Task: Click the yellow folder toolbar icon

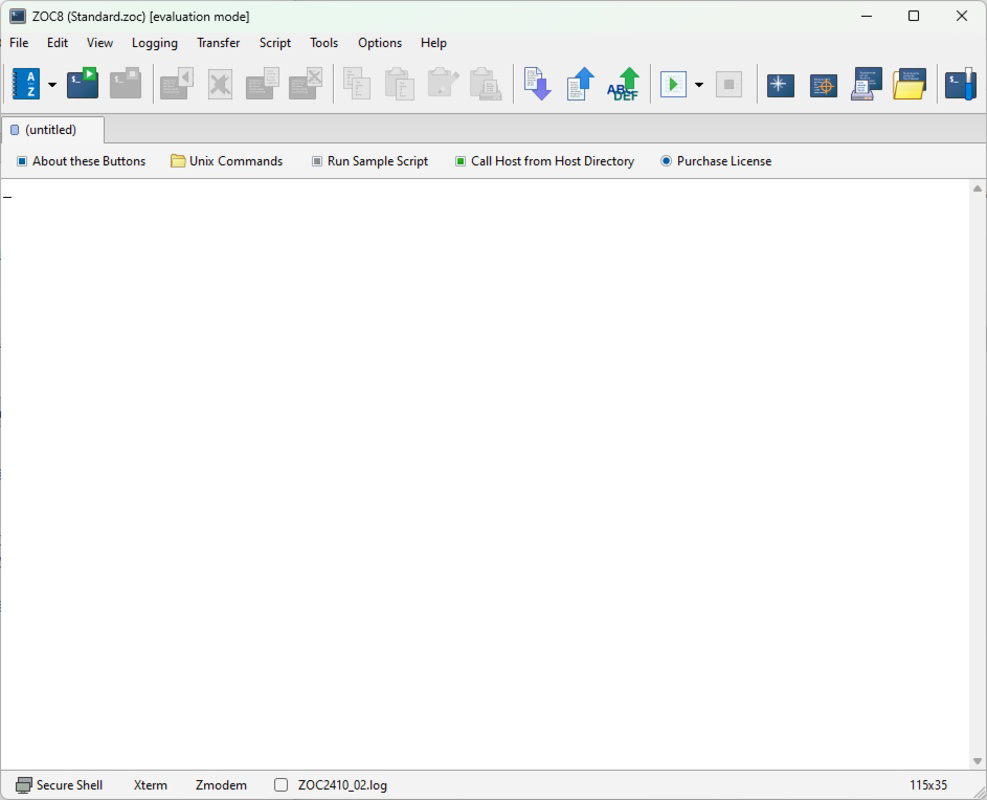Action: (910, 84)
